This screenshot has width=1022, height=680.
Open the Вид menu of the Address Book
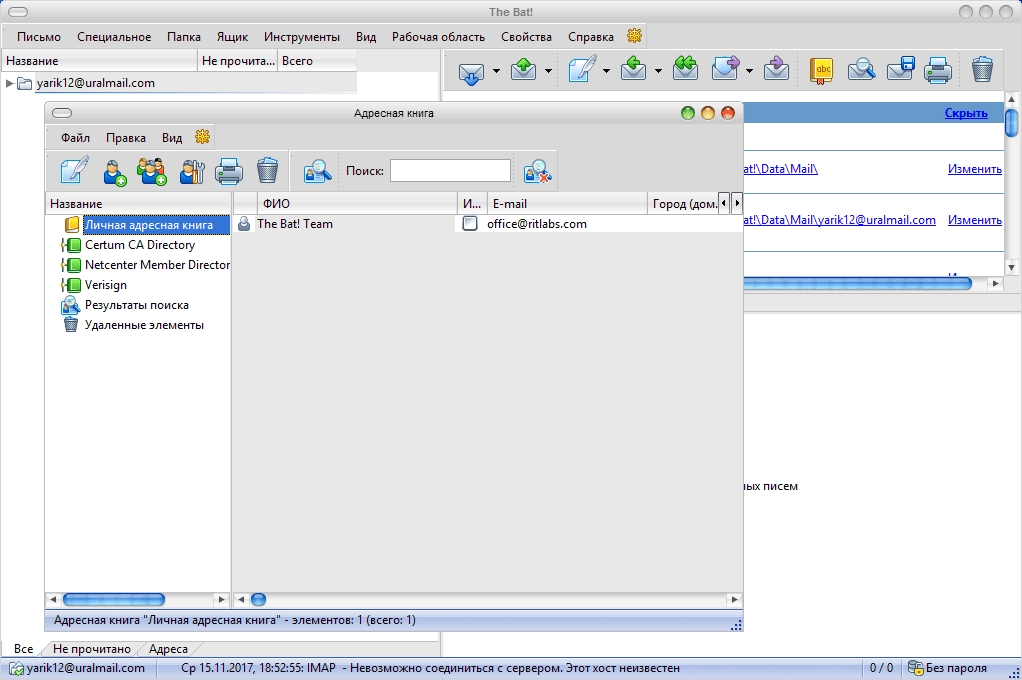172,138
